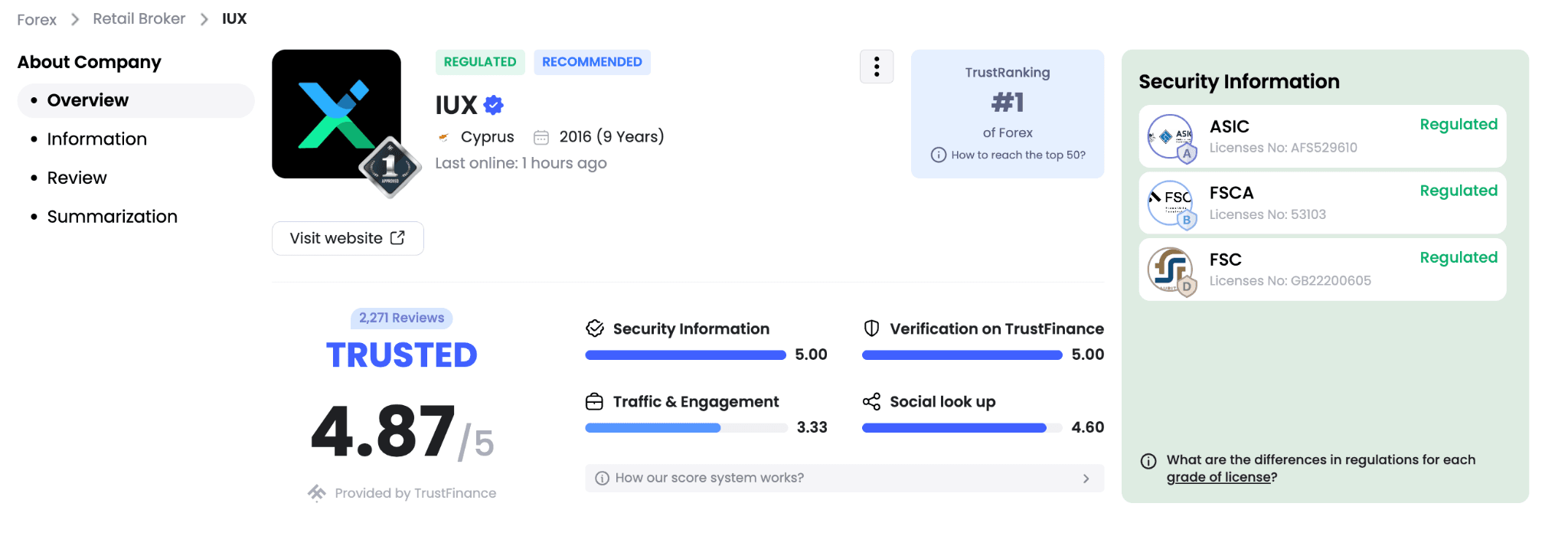This screenshot has height=536, width=1568.
Task: Click the 2,271 Reviews badge
Action: coord(401,318)
